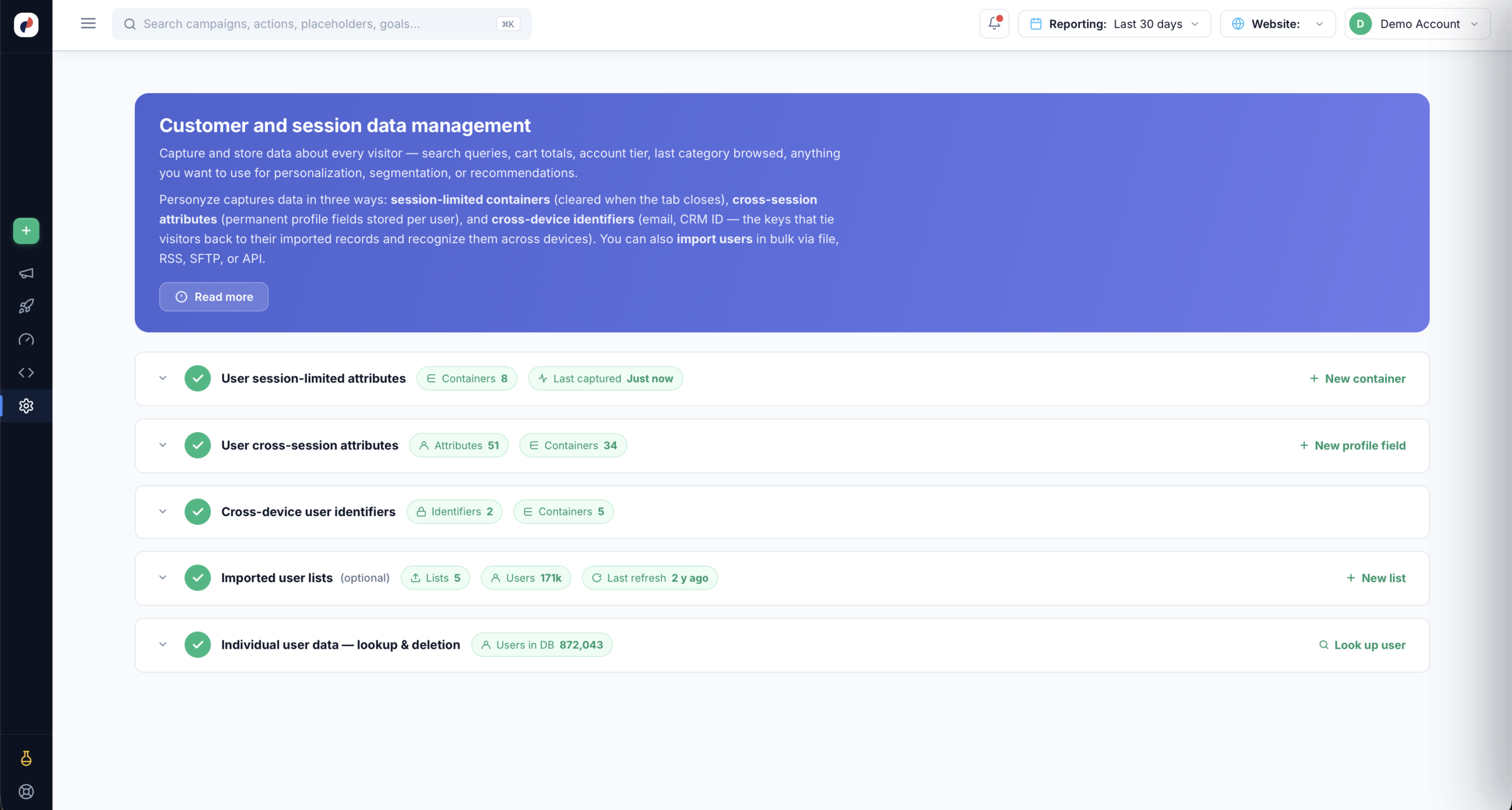Click the Attributes 51 badge
Image resolution: width=1512 pixels, height=810 pixels.
459,445
